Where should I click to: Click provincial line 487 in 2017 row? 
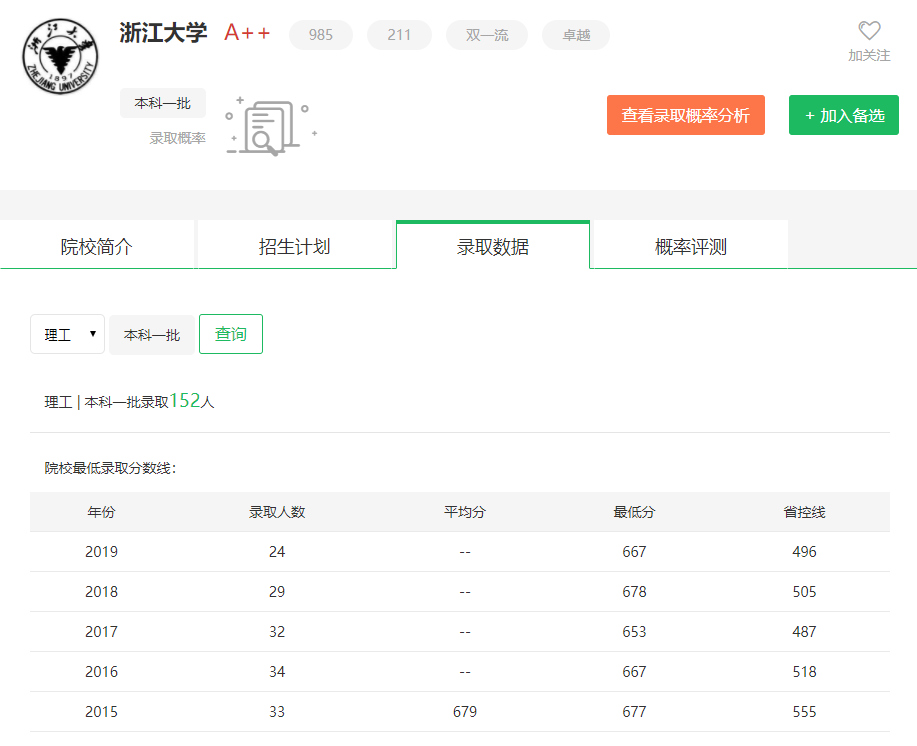coord(804,631)
